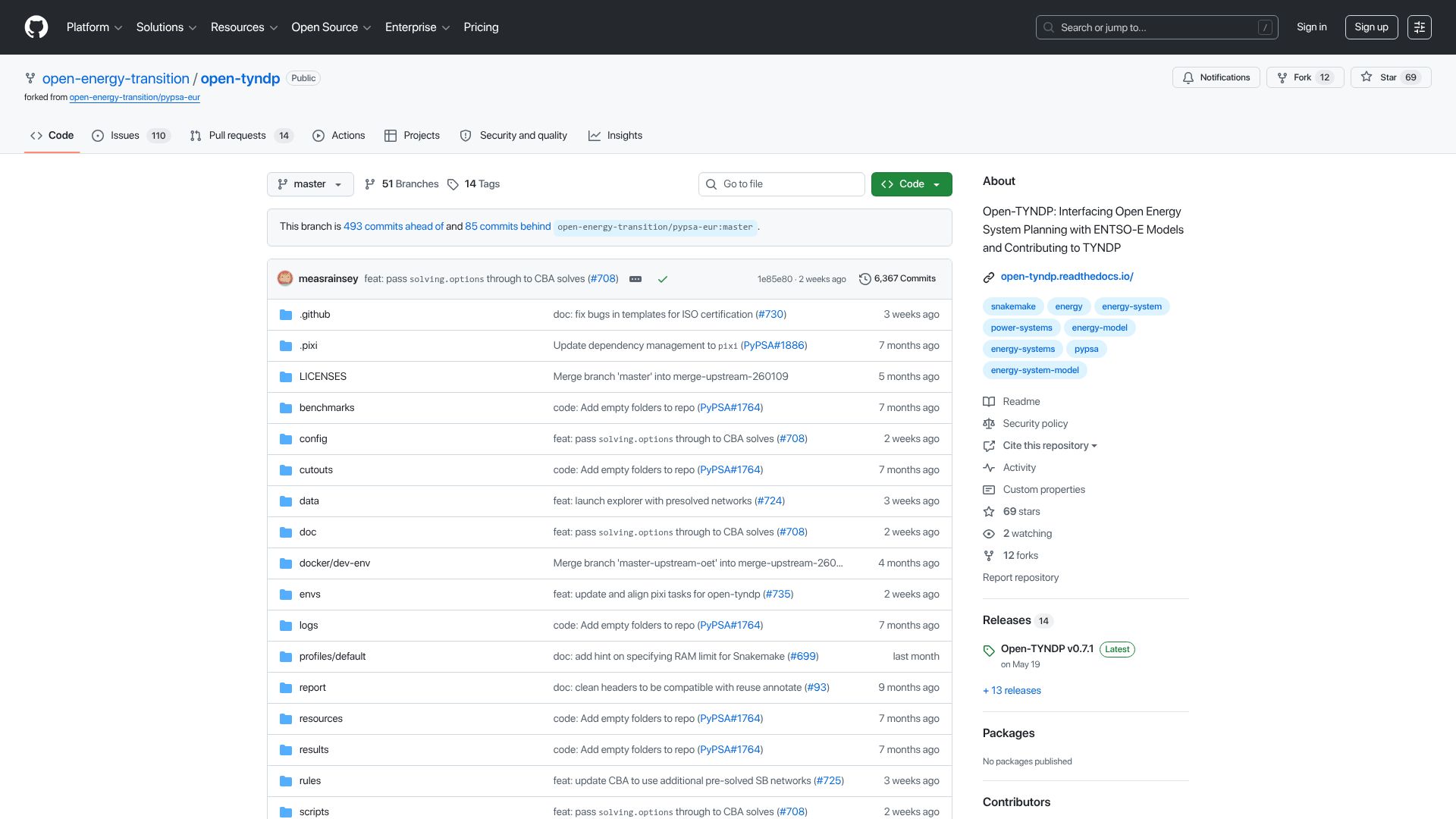
Task: View the green check status of the latest commit
Action: click(x=663, y=279)
